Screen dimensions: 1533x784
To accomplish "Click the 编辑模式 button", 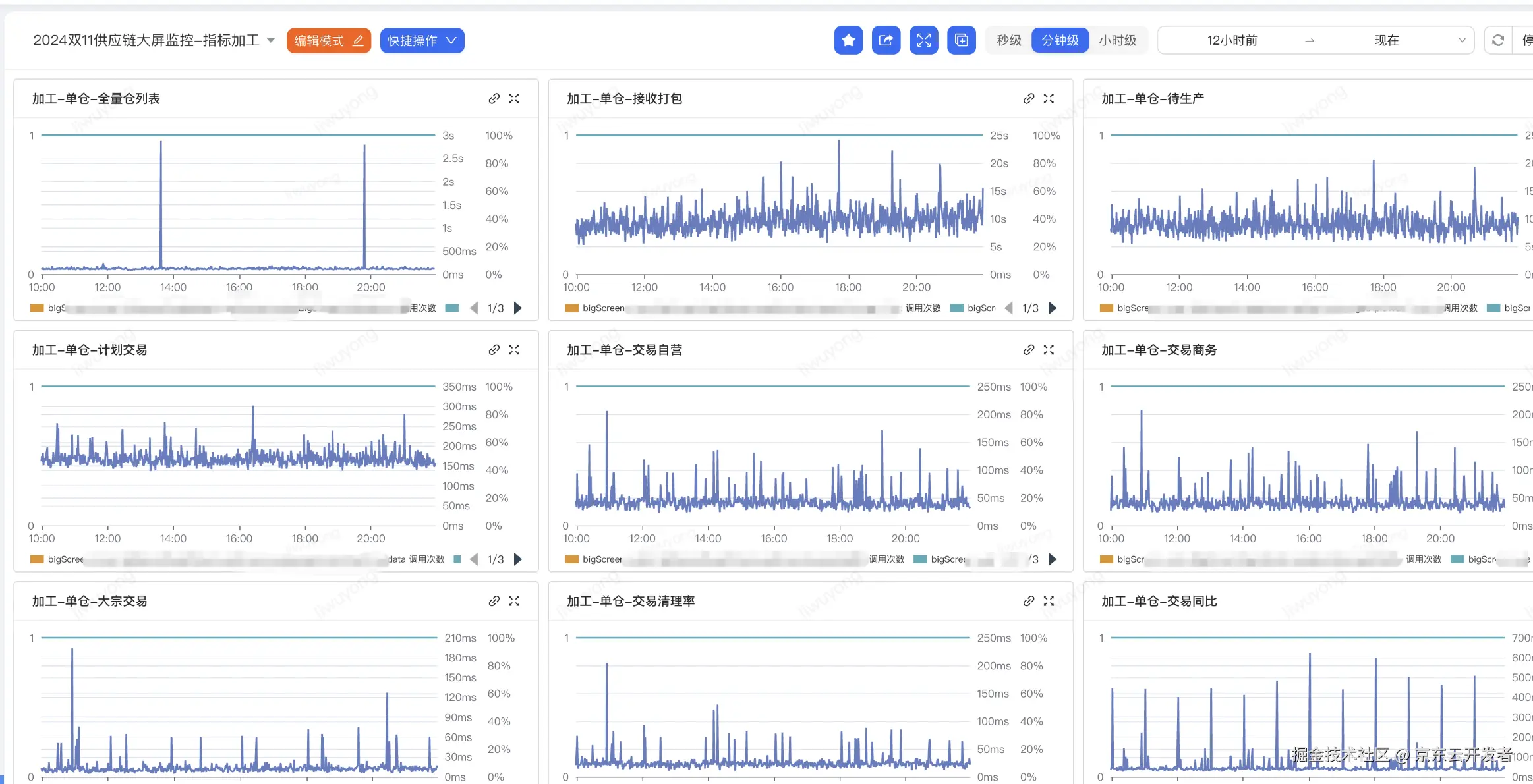I will tap(328, 40).
